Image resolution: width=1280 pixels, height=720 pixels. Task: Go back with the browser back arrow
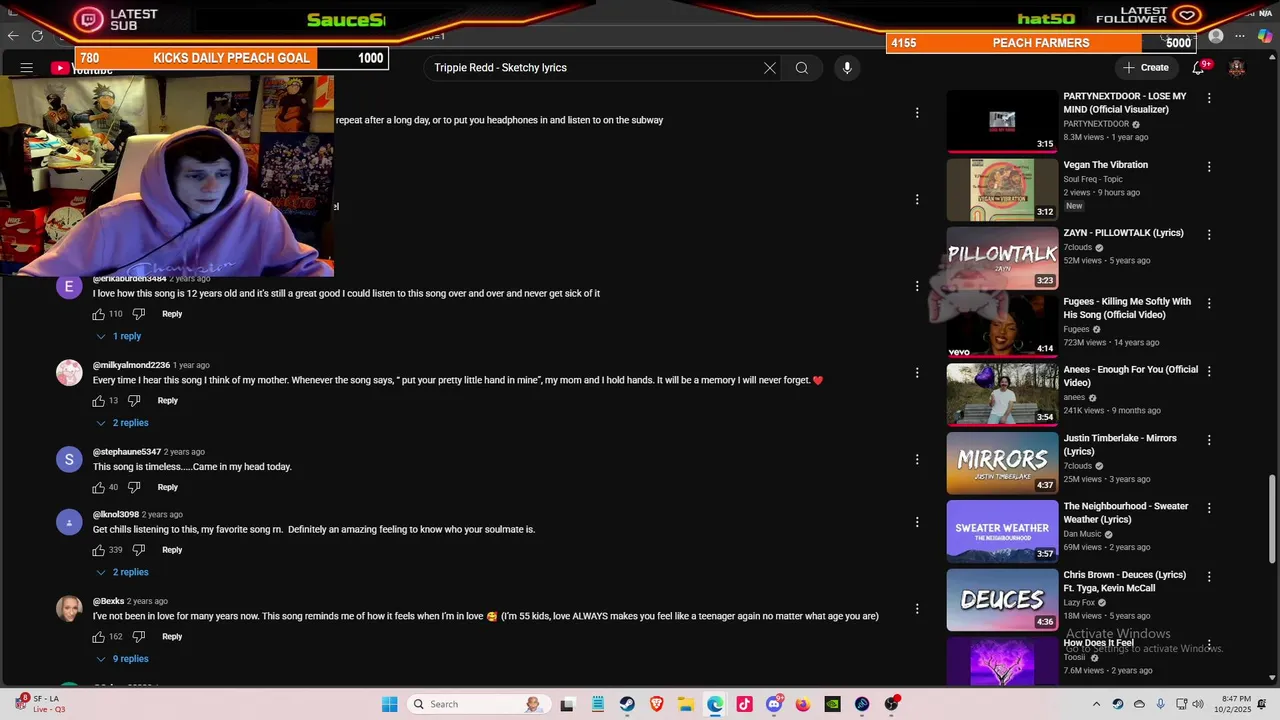click(13, 36)
